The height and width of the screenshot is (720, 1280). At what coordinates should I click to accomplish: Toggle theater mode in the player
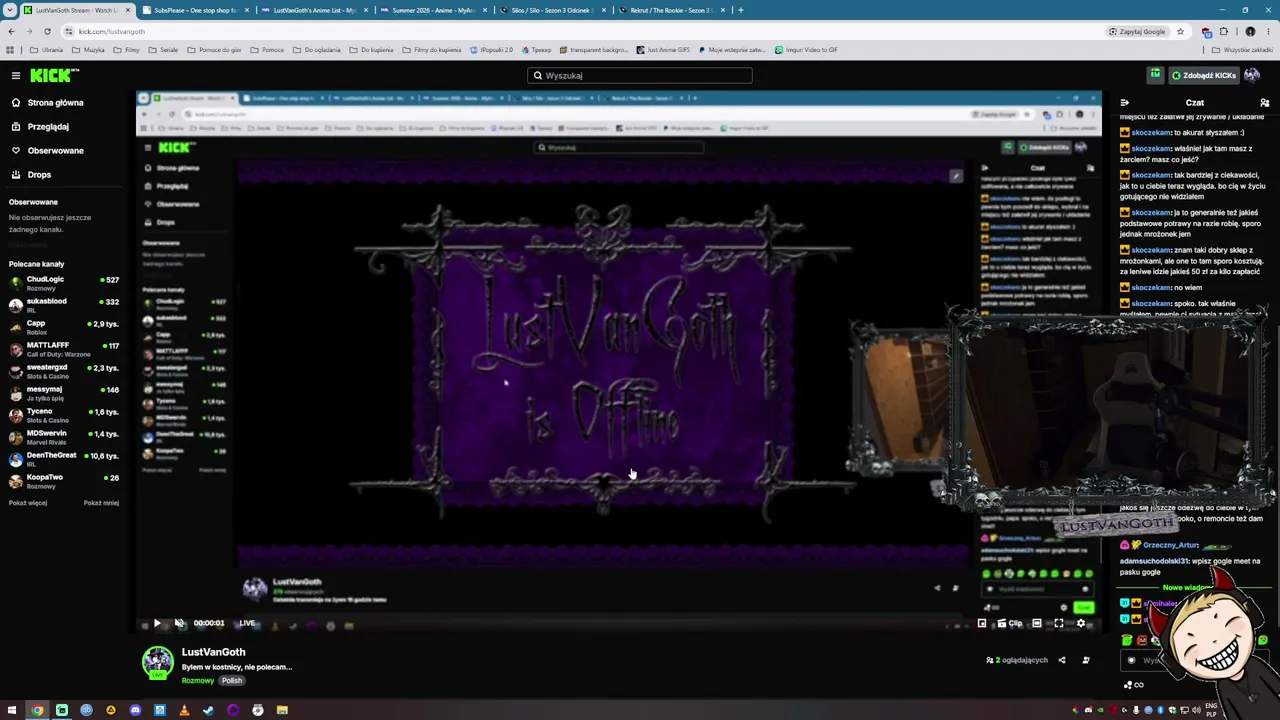click(1037, 623)
